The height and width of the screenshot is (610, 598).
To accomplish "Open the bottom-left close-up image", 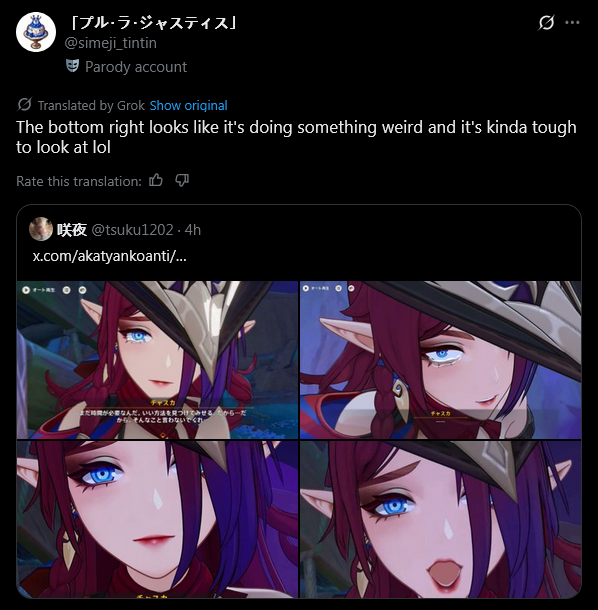I will pyautogui.click(x=157, y=519).
